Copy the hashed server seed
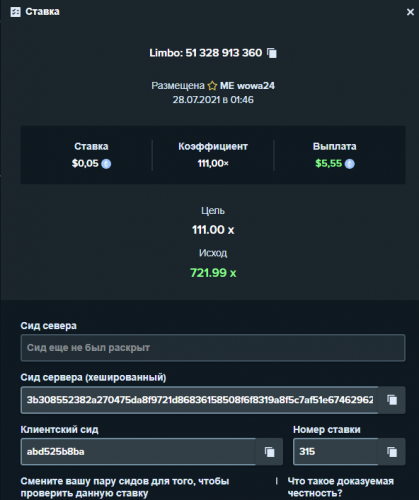Viewport: 419px width, 500px height. 392,400
